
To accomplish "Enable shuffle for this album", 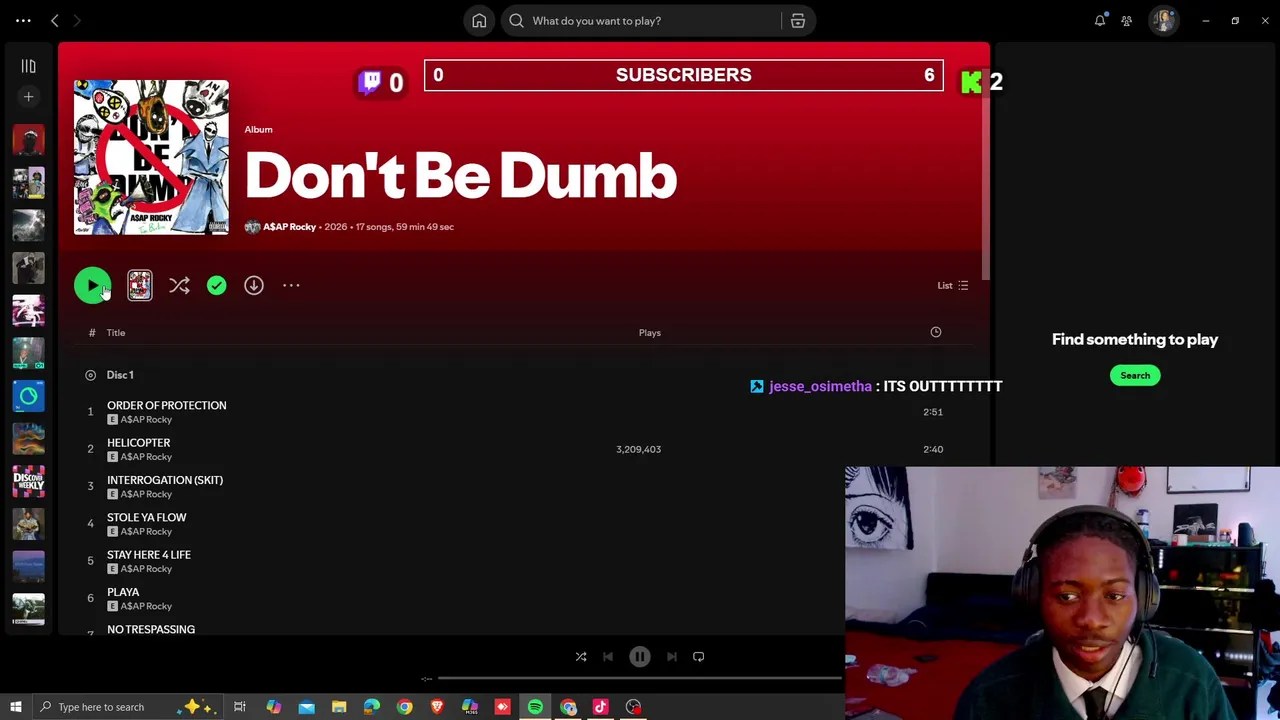I will tap(179, 286).
